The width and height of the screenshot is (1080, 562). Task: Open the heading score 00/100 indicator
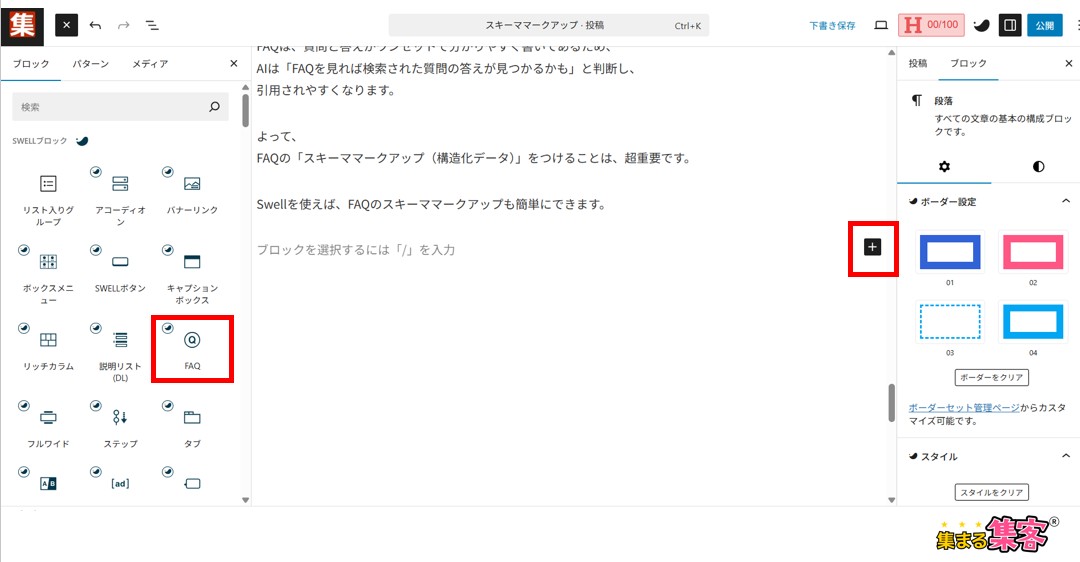[931, 25]
